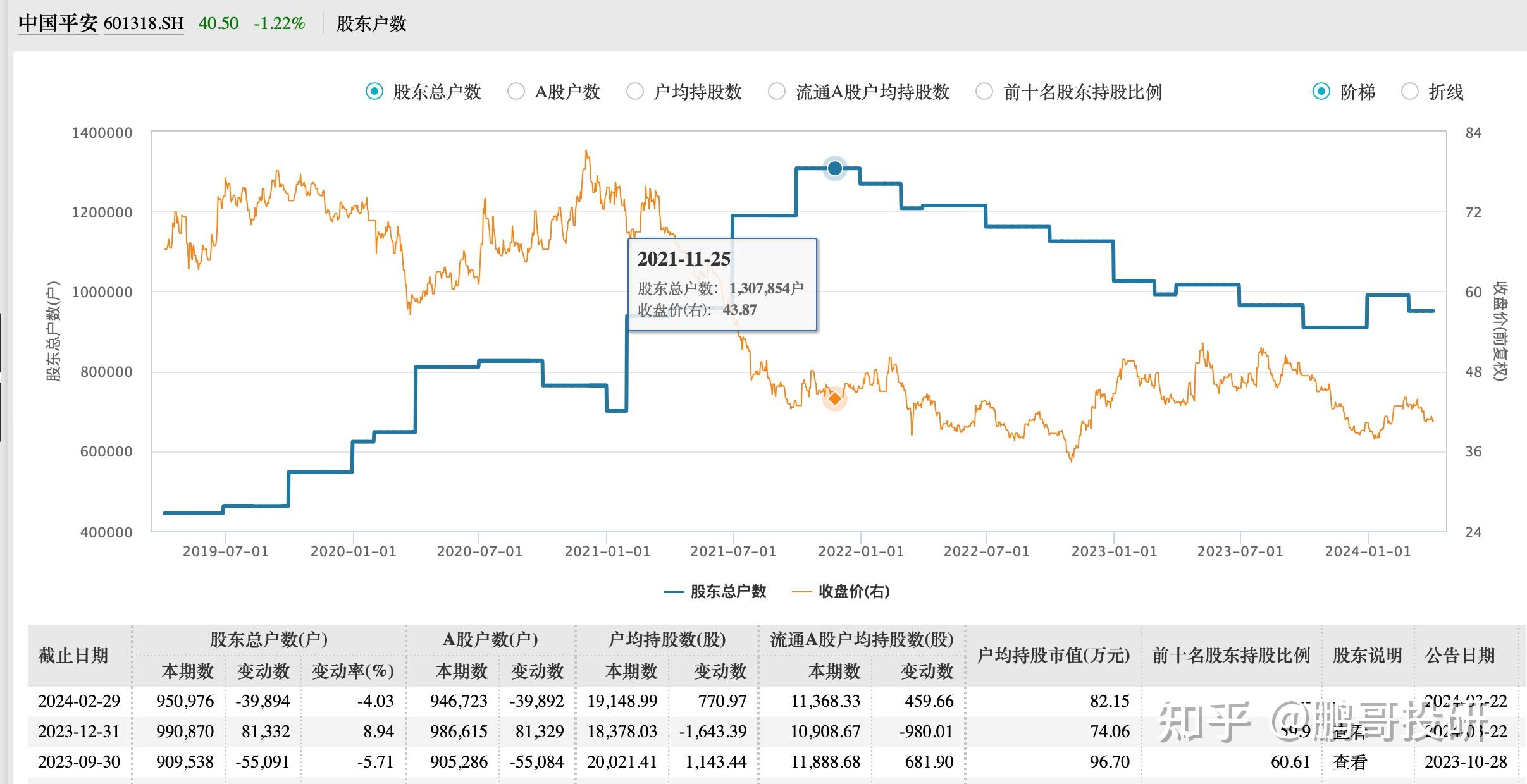Click the 82.15 market value cell
This screenshot has height=784, width=1527.
tap(1110, 701)
